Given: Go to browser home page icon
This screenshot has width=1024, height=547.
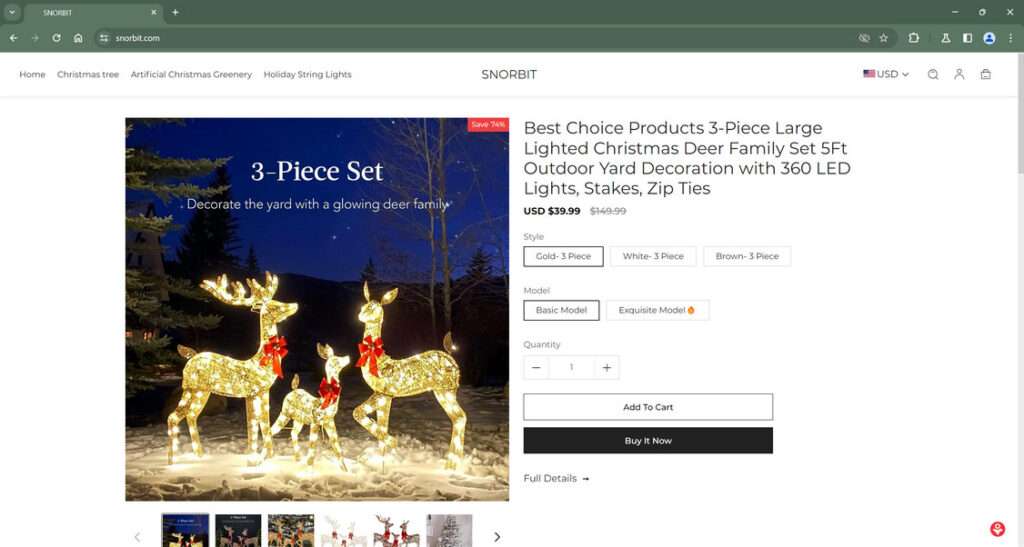Looking at the screenshot, I should [x=78, y=38].
